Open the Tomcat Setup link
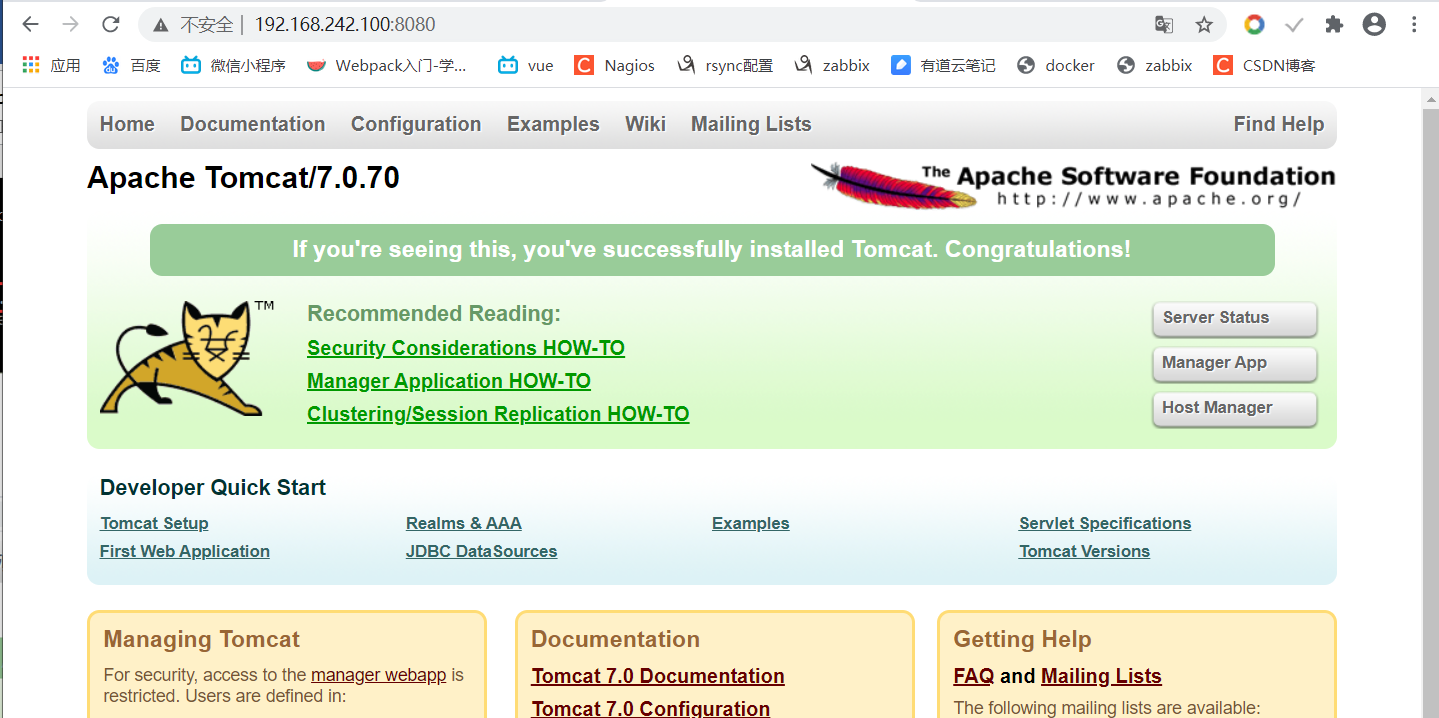This screenshot has width=1439, height=718. [x=154, y=523]
